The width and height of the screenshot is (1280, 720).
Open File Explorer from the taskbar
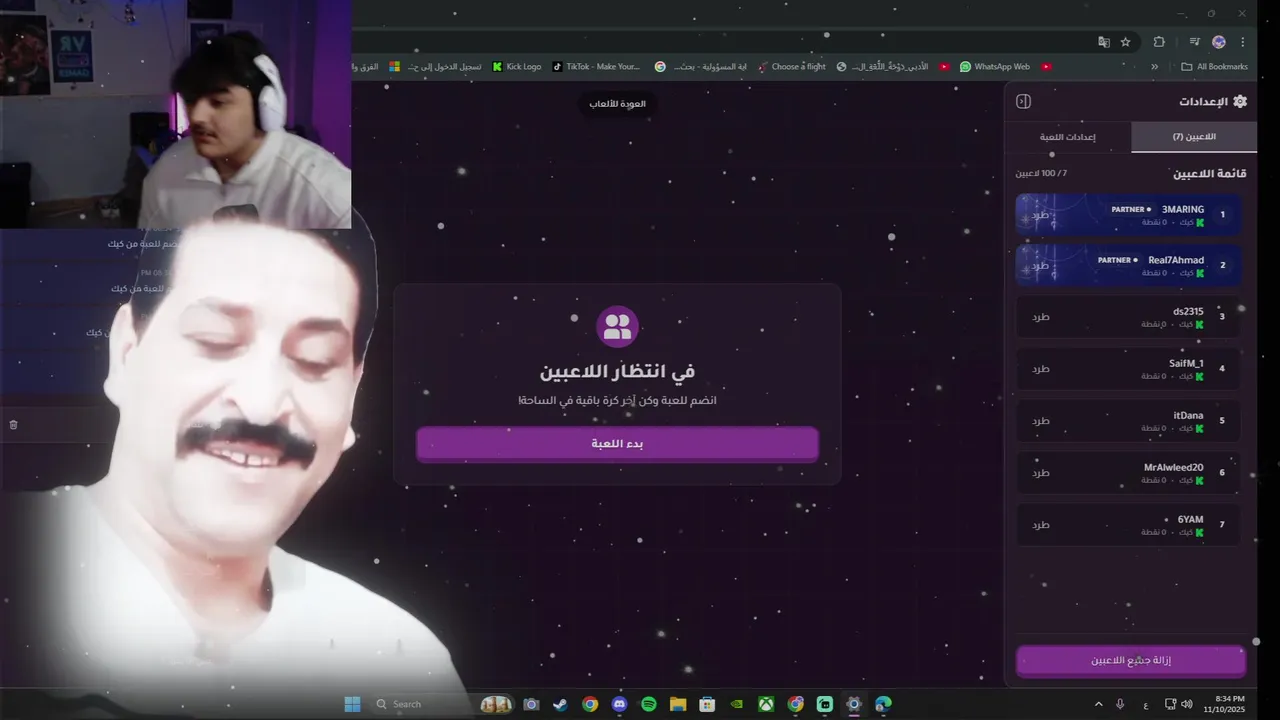click(677, 704)
